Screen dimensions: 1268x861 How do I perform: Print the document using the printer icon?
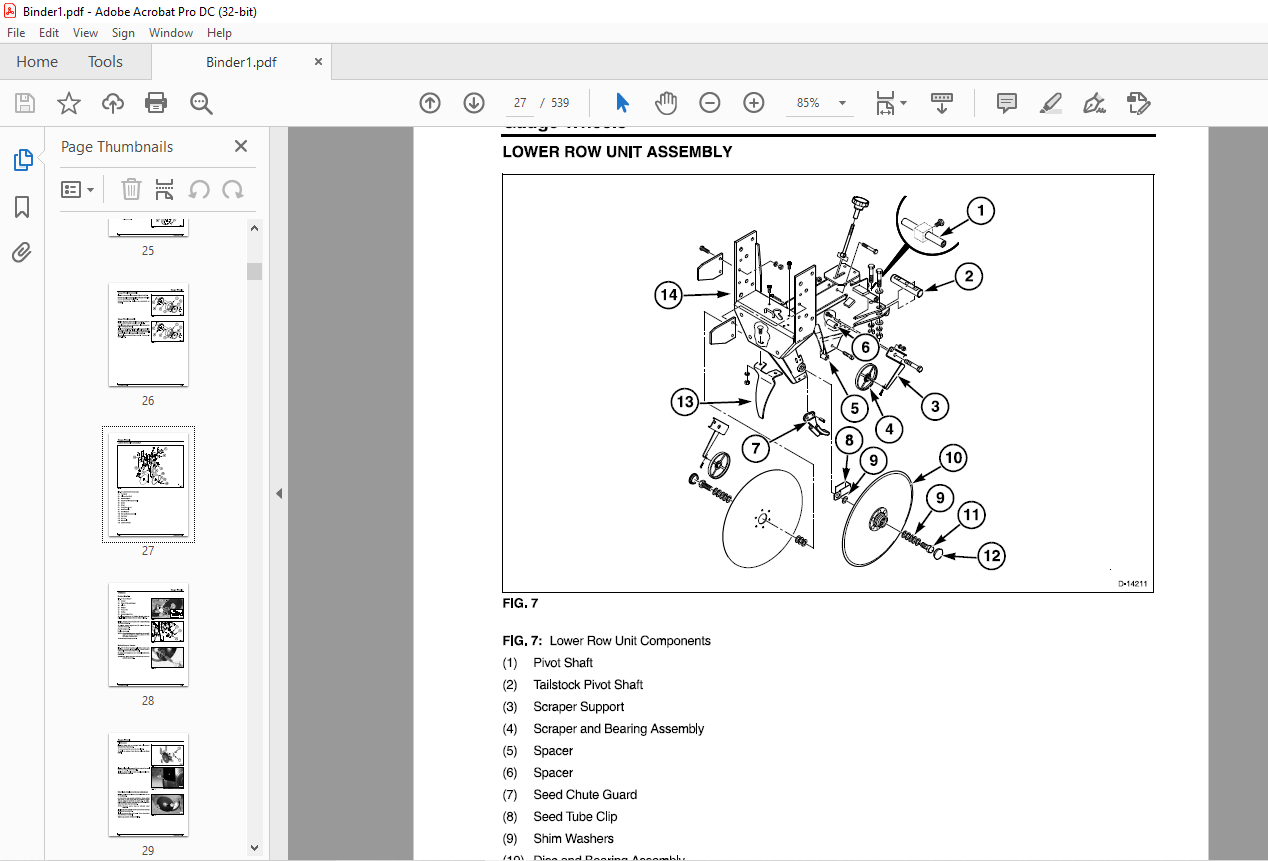[156, 103]
